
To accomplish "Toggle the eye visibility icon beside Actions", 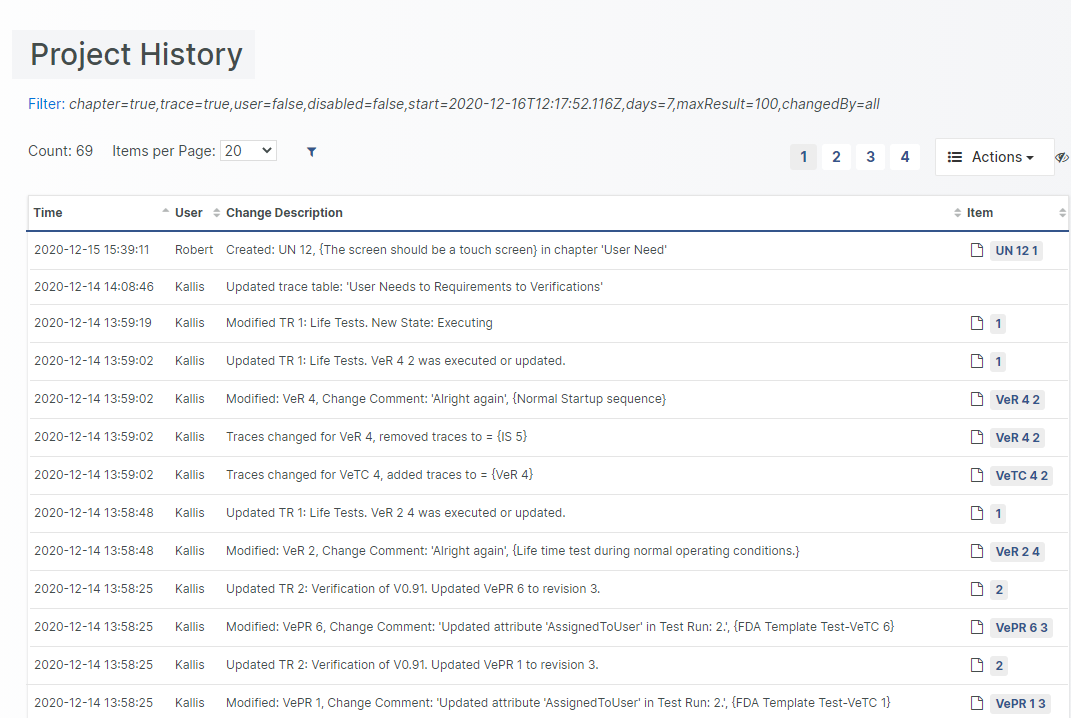I will pos(1062,157).
